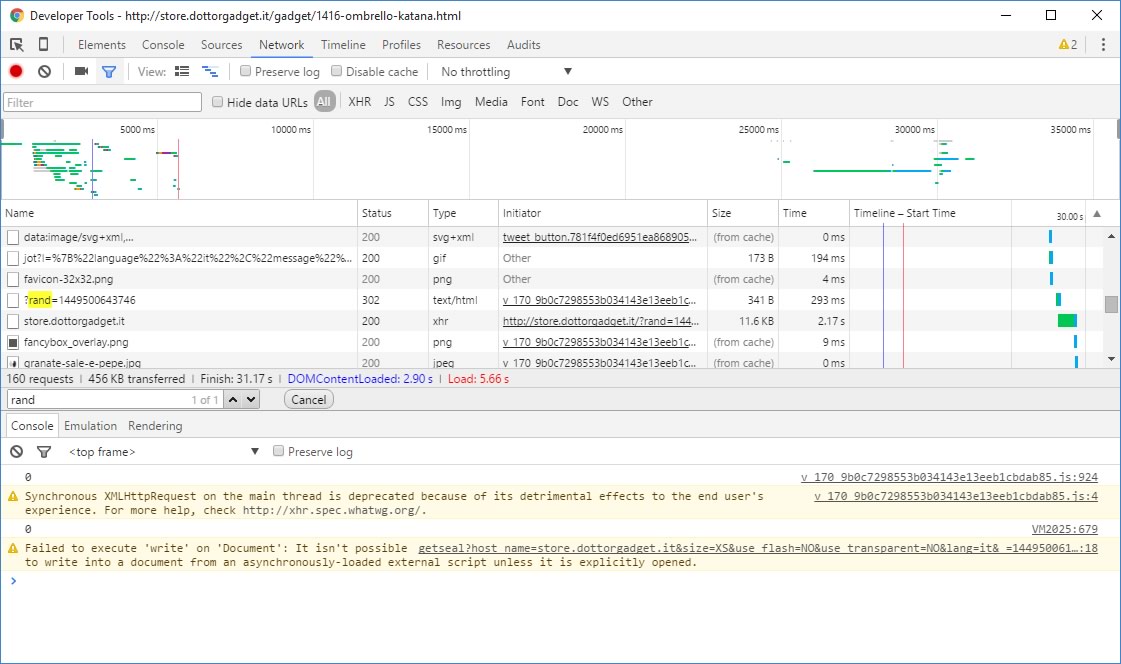The image size is (1121, 664).
Task: Filter requests by Font
Action: click(533, 101)
